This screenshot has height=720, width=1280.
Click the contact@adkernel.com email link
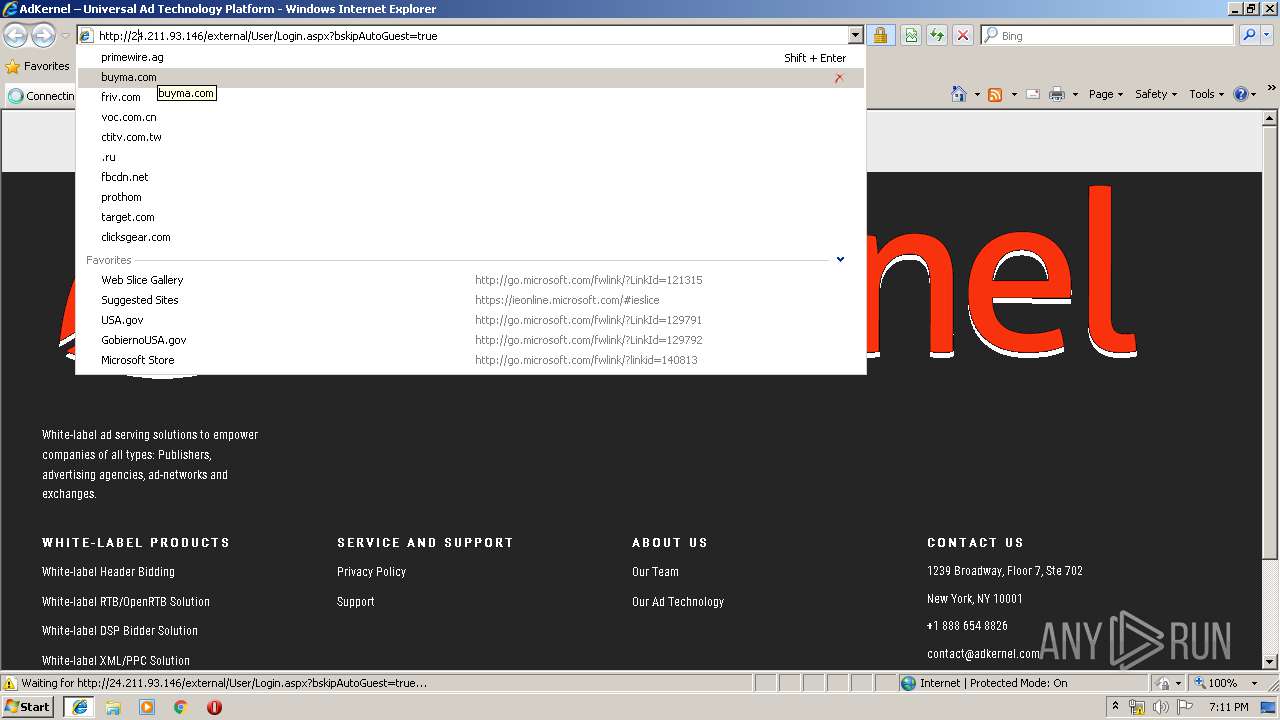(x=983, y=654)
